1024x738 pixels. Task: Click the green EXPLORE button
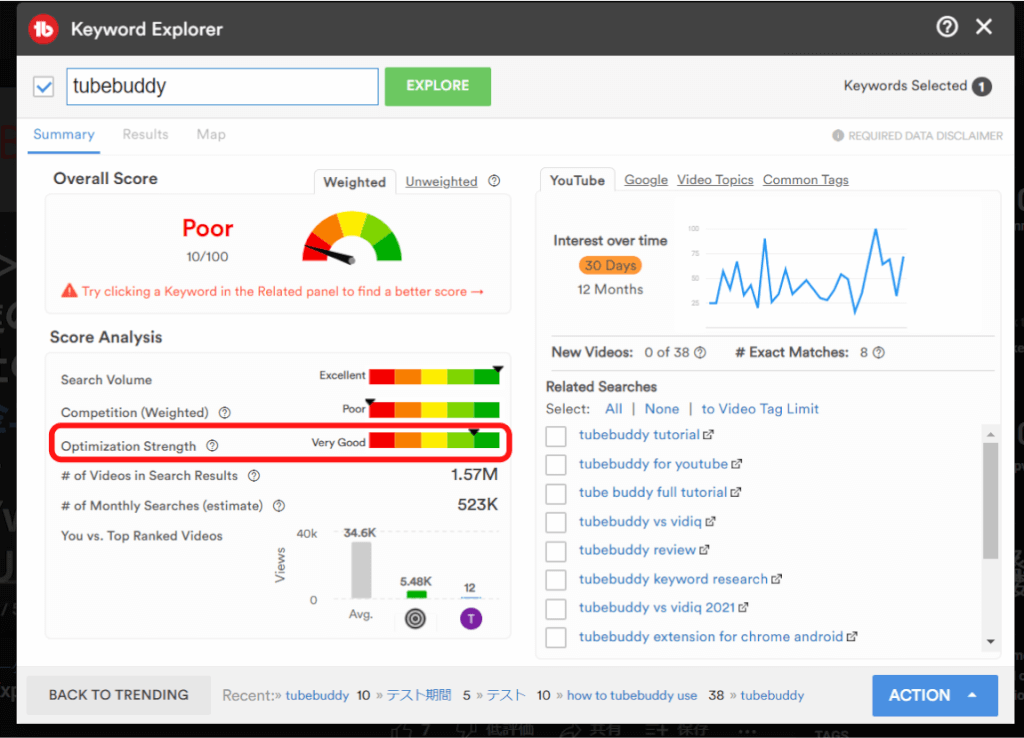[438, 86]
